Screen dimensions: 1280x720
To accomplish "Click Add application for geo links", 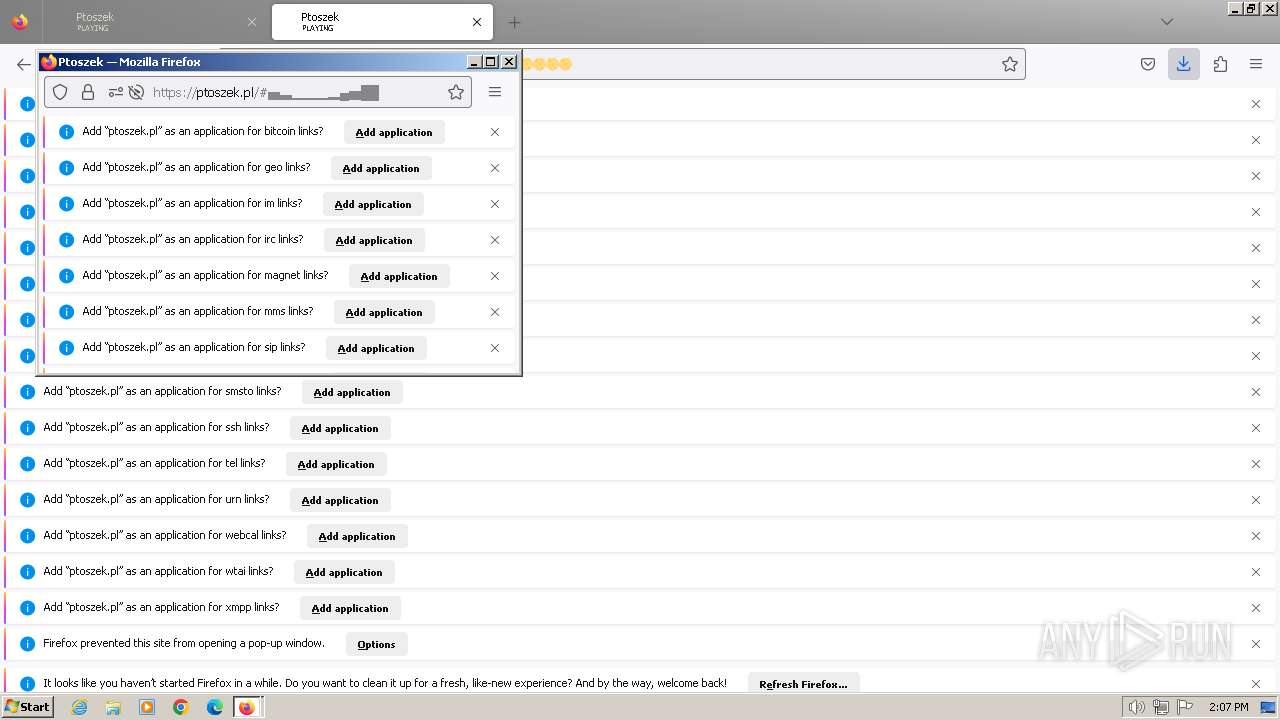I will click(x=381, y=168).
